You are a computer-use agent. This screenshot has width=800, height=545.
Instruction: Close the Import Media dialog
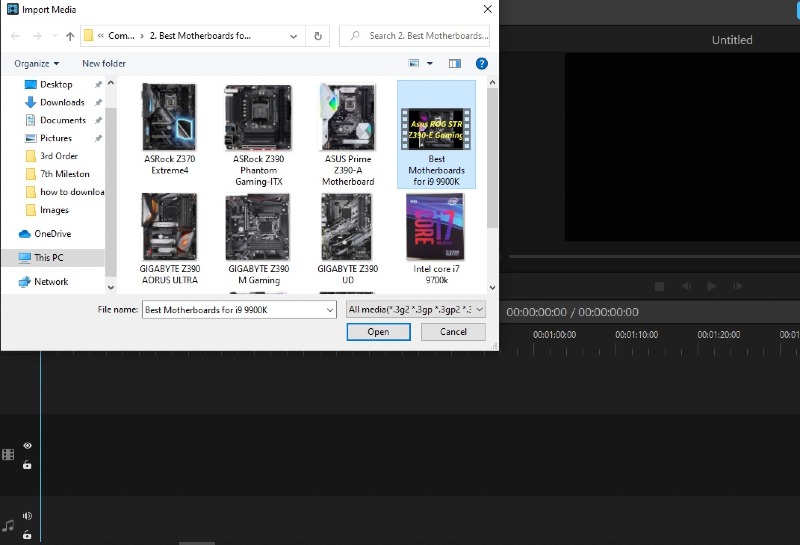pyautogui.click(x=487, y=9)
